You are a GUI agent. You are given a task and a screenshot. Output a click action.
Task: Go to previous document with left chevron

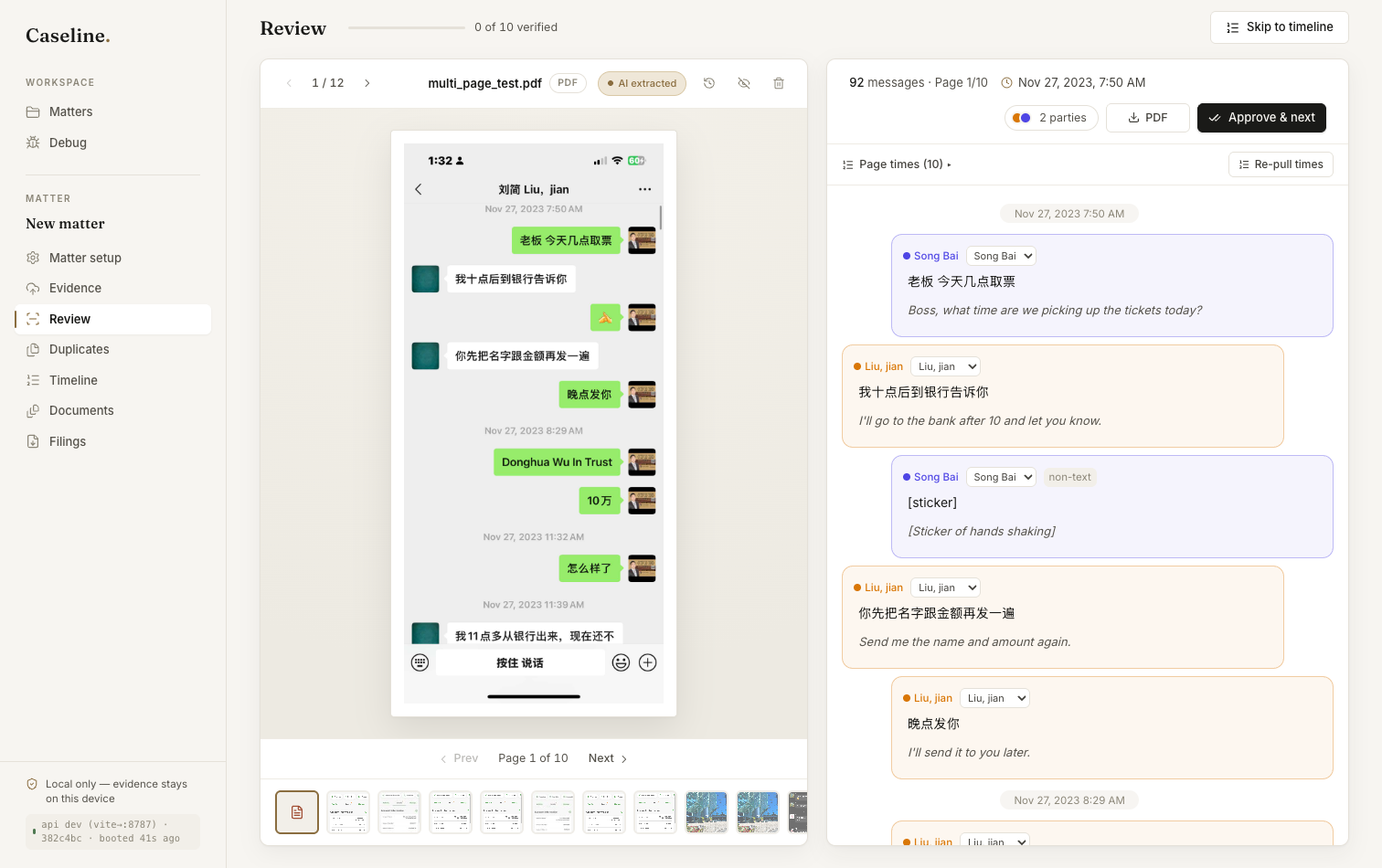pos(289,83)
